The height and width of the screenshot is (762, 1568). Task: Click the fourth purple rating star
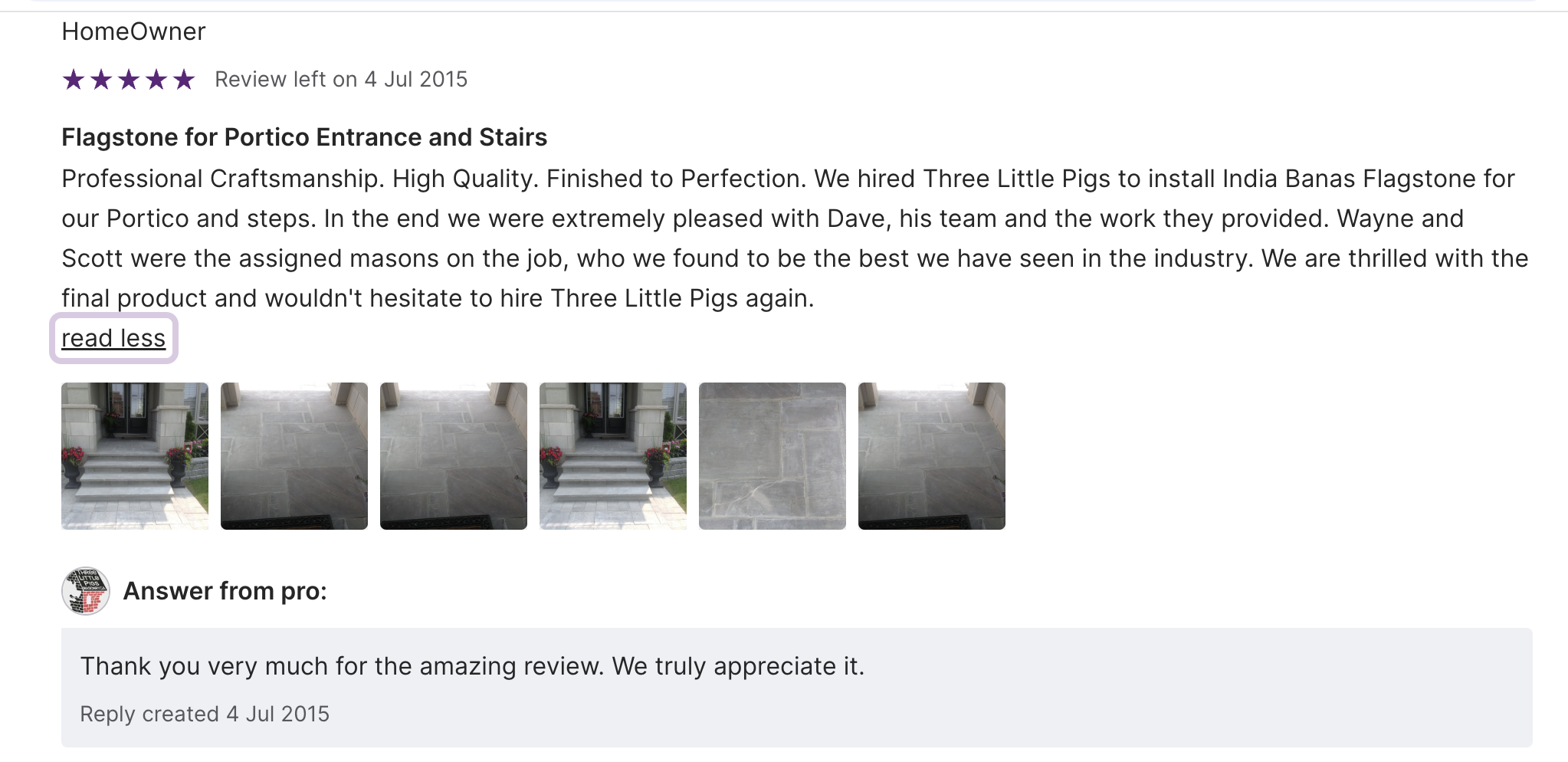[x=156, y=79]
